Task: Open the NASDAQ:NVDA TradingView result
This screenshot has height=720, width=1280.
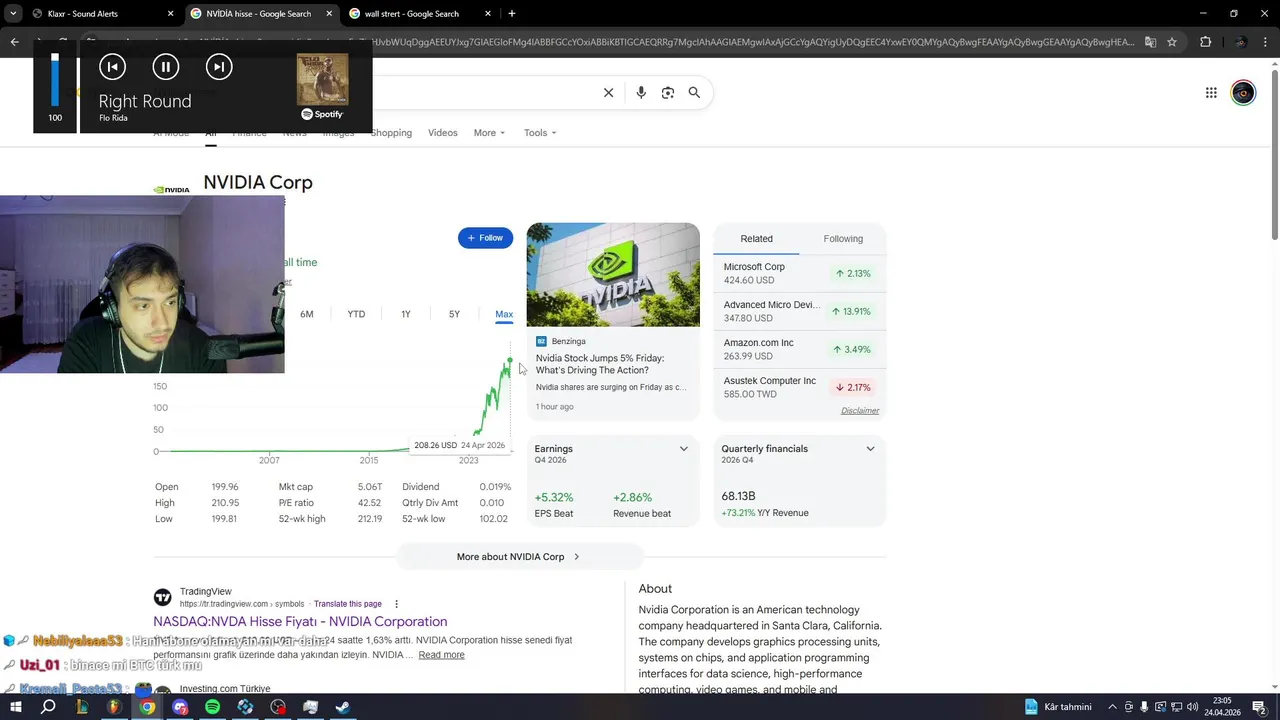Action: [x=300, y=622]
